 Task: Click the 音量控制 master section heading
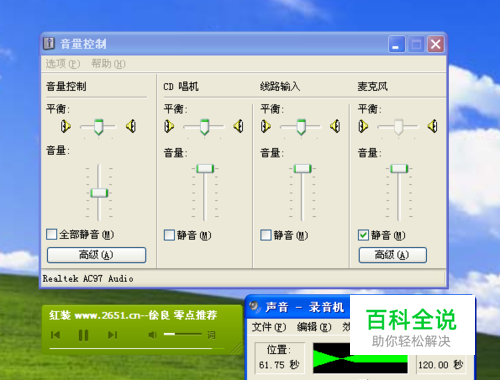(66, 87)
